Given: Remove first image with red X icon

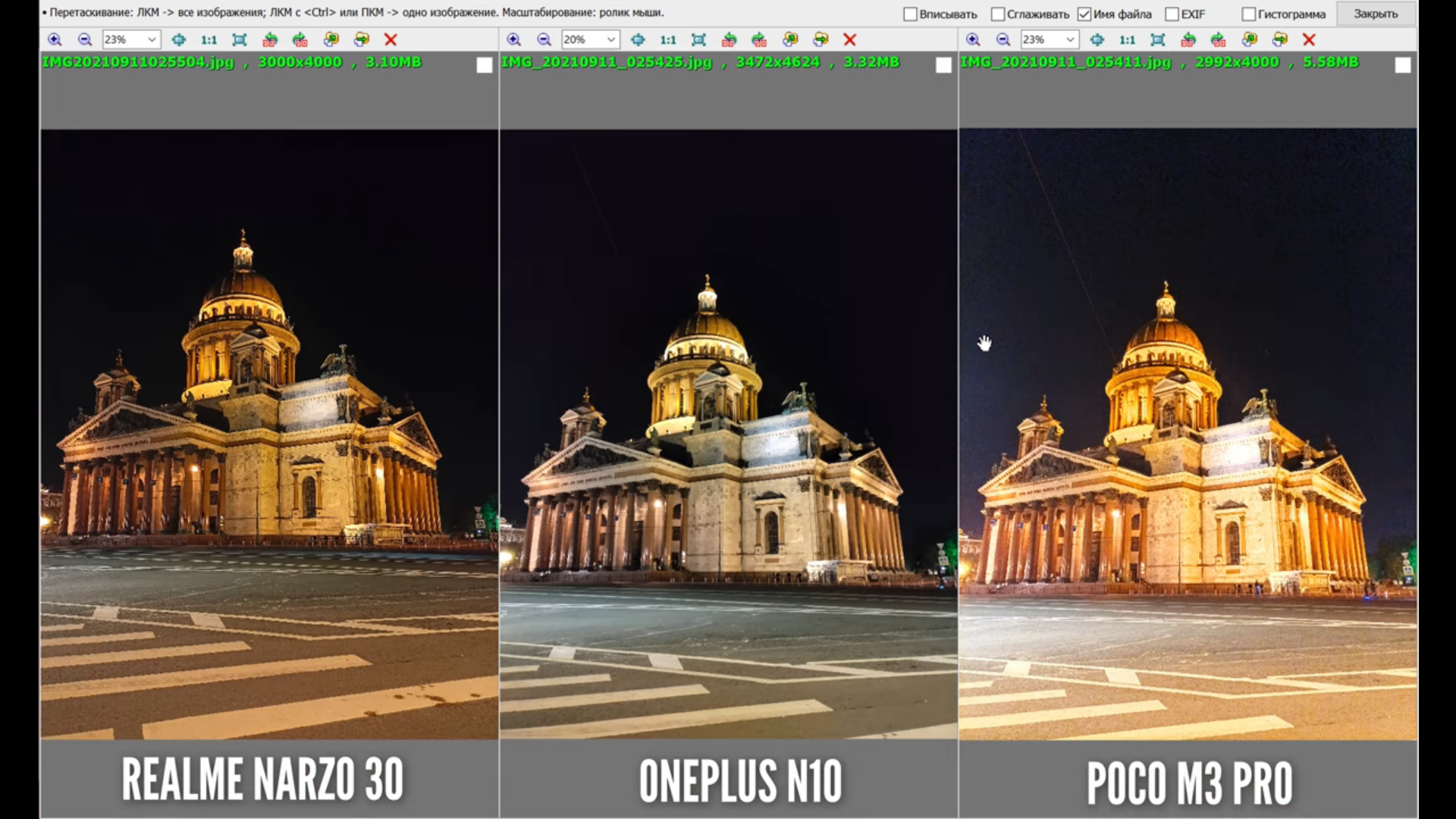Looking at the screenshot, I should coord(391,39).
